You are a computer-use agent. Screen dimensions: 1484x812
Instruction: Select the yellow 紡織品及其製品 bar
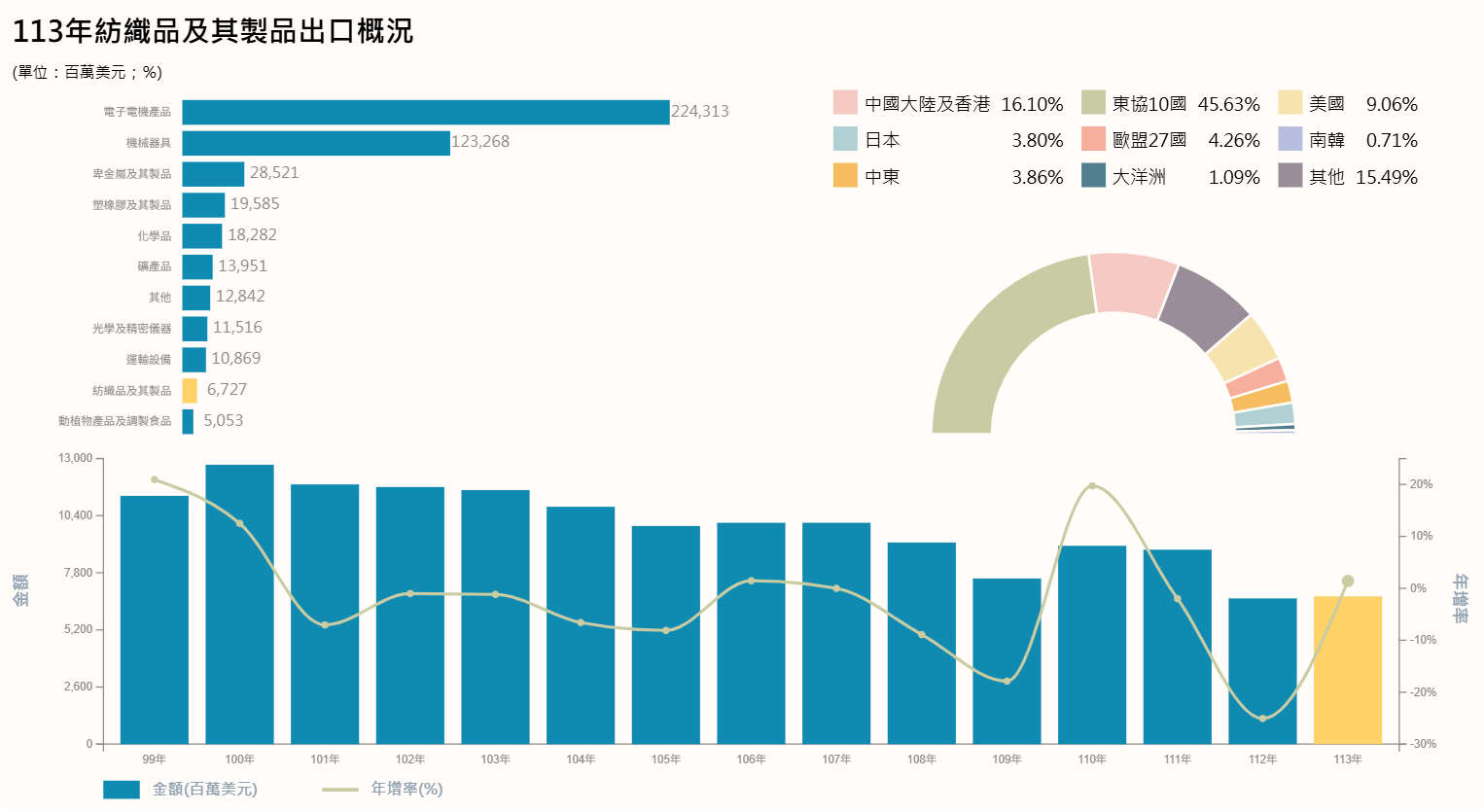click(x=190, y=390)
